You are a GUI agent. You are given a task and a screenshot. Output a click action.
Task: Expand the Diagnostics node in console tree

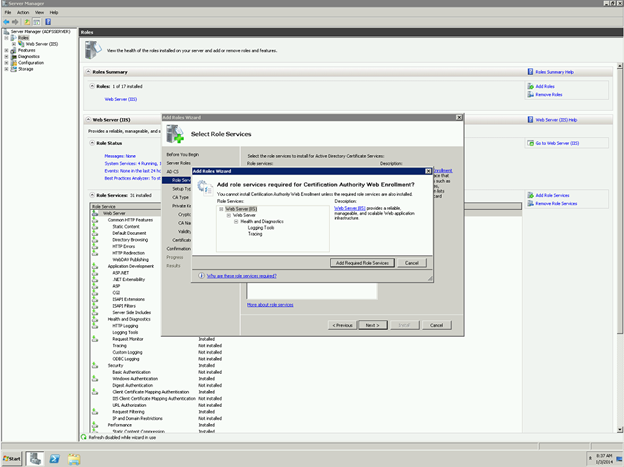(6, 57)
